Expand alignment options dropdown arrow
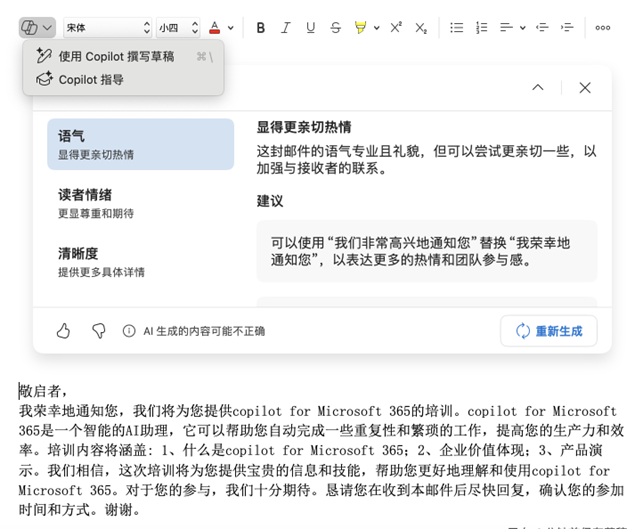The width and height of the screenshot is (643, 529). [x=522, y=28]
